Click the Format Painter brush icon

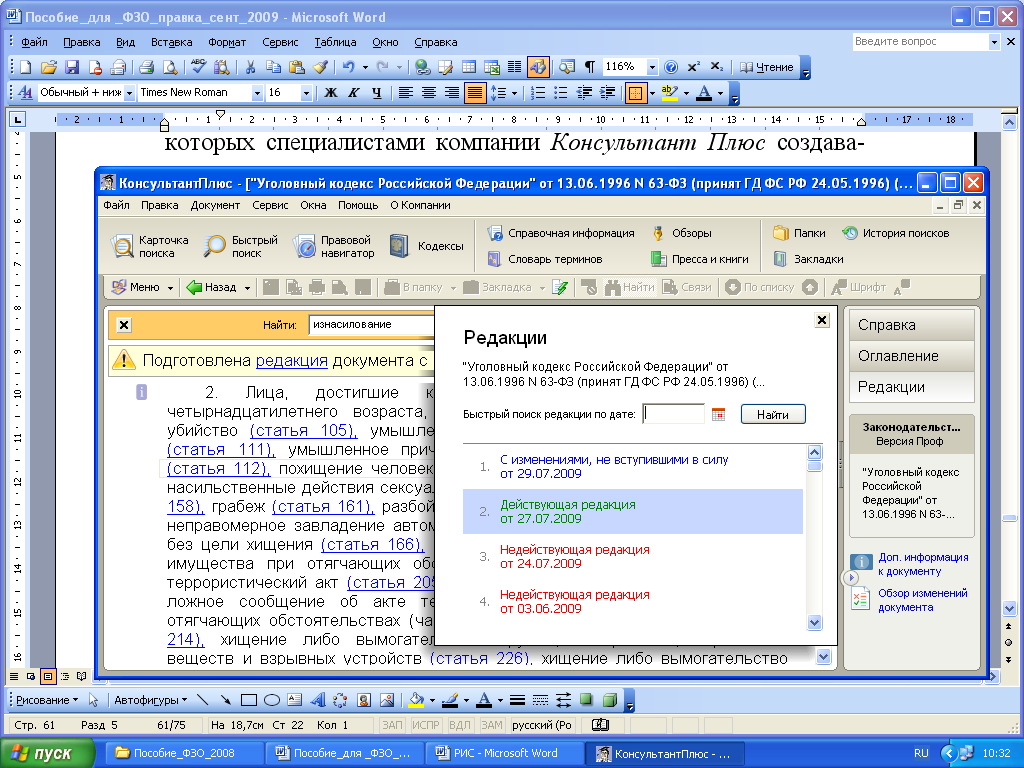(x=320, y=67)
